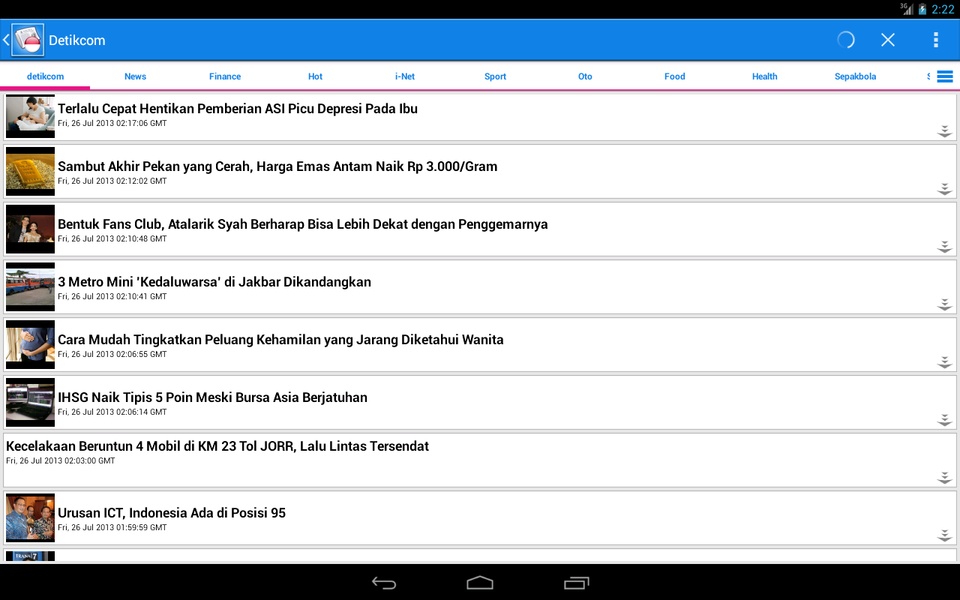Switch to the i-Net tab
The height and width of the screenshot is (600, 960).
(405, 77)
